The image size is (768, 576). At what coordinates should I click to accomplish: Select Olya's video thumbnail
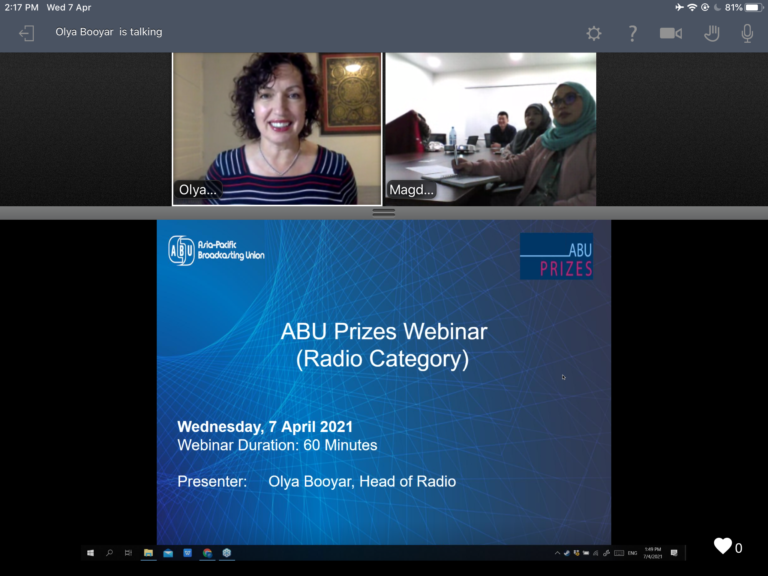pos(277,129)
